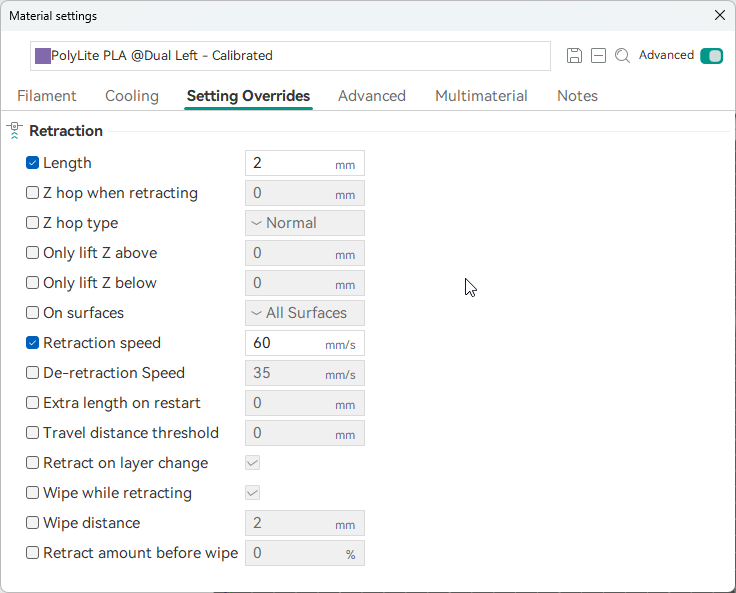The width and height of the screenshot is (736, 593).
Task: Open the Z hop type Normal dropdown
Action: pyautogui.click(x=304, y=223)
